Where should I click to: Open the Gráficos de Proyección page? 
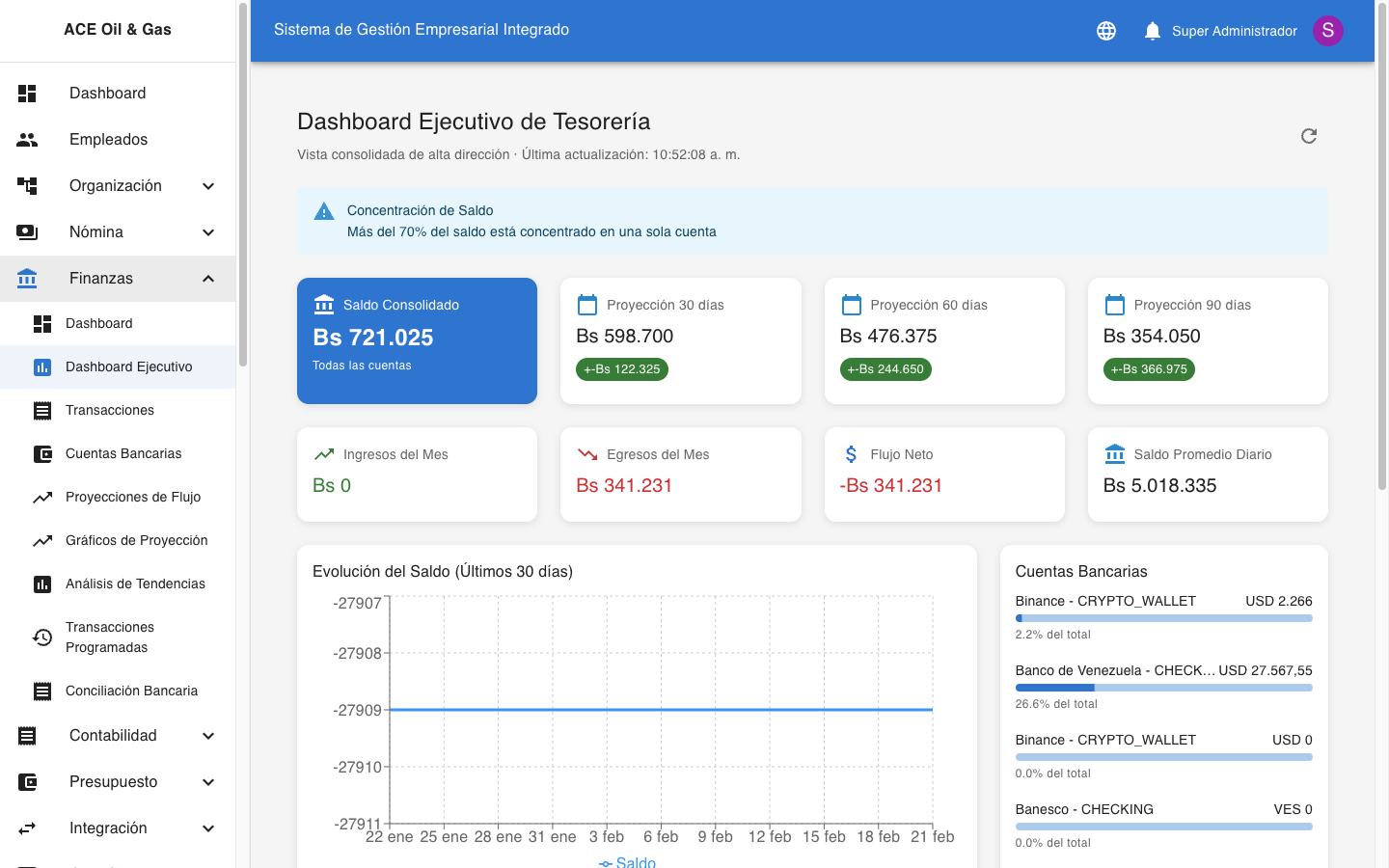pos(136,540)
